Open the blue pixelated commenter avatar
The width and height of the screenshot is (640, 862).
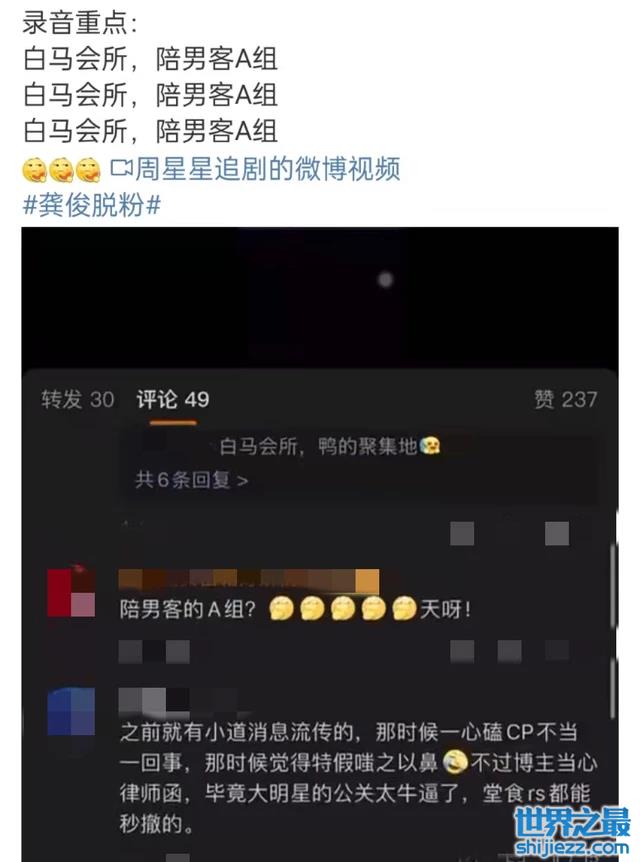tap(71, 711)
